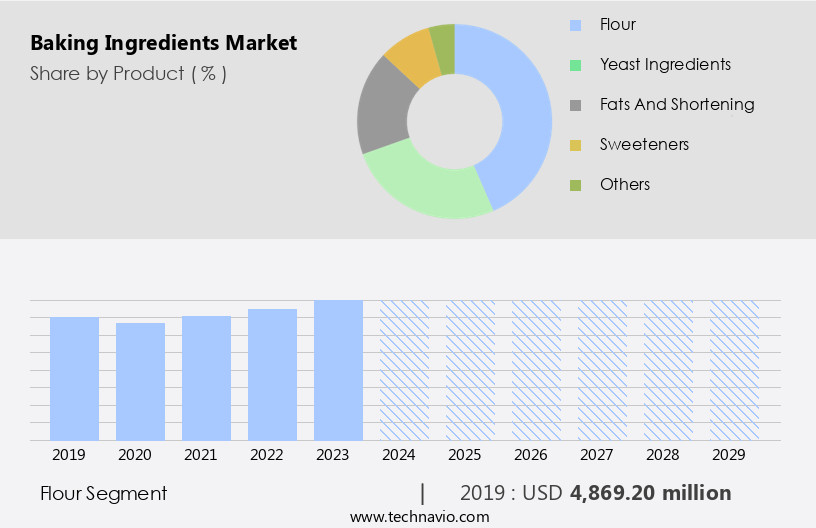Open the www.technavio.com link
This screenshot has height=528, width=816.
419,517
